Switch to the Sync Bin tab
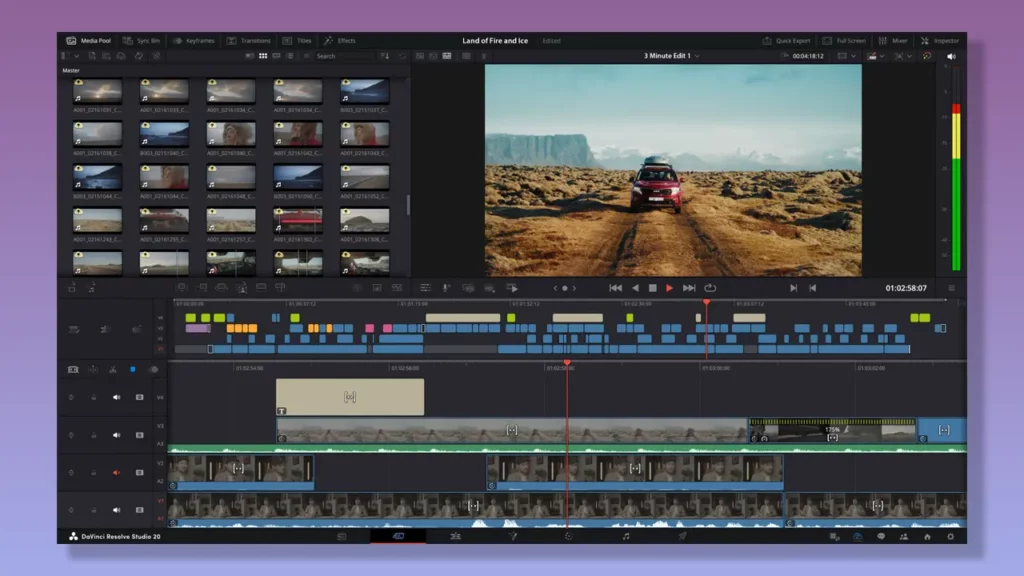 click(x=141, y=40)
